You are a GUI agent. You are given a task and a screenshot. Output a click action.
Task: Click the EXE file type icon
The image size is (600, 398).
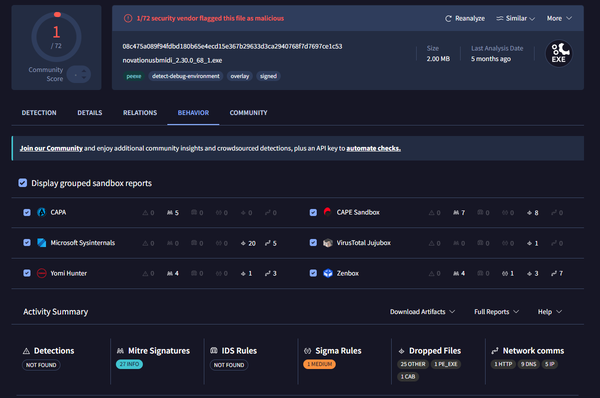click(x=559, y=53)
